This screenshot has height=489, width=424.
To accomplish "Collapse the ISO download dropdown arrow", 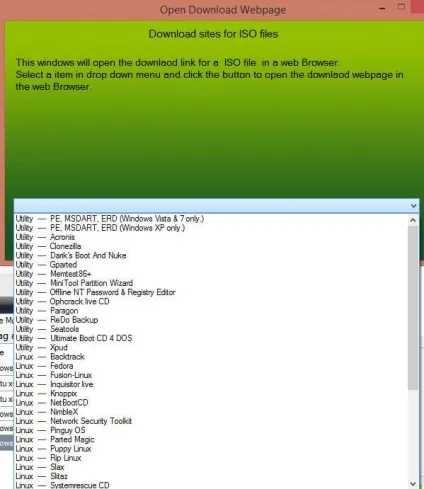I will pos(413,206).
